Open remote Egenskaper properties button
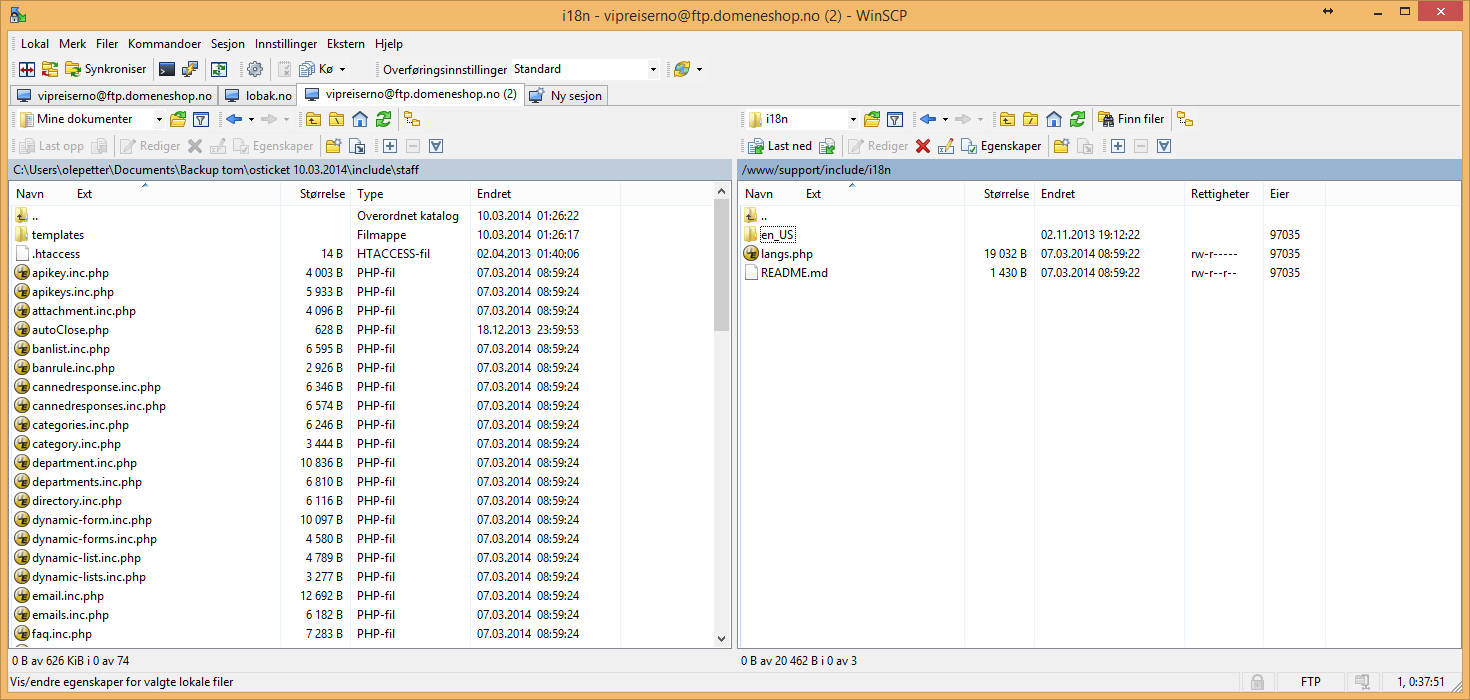This screenshot has width=1470, height=700. click(1001, 146)
